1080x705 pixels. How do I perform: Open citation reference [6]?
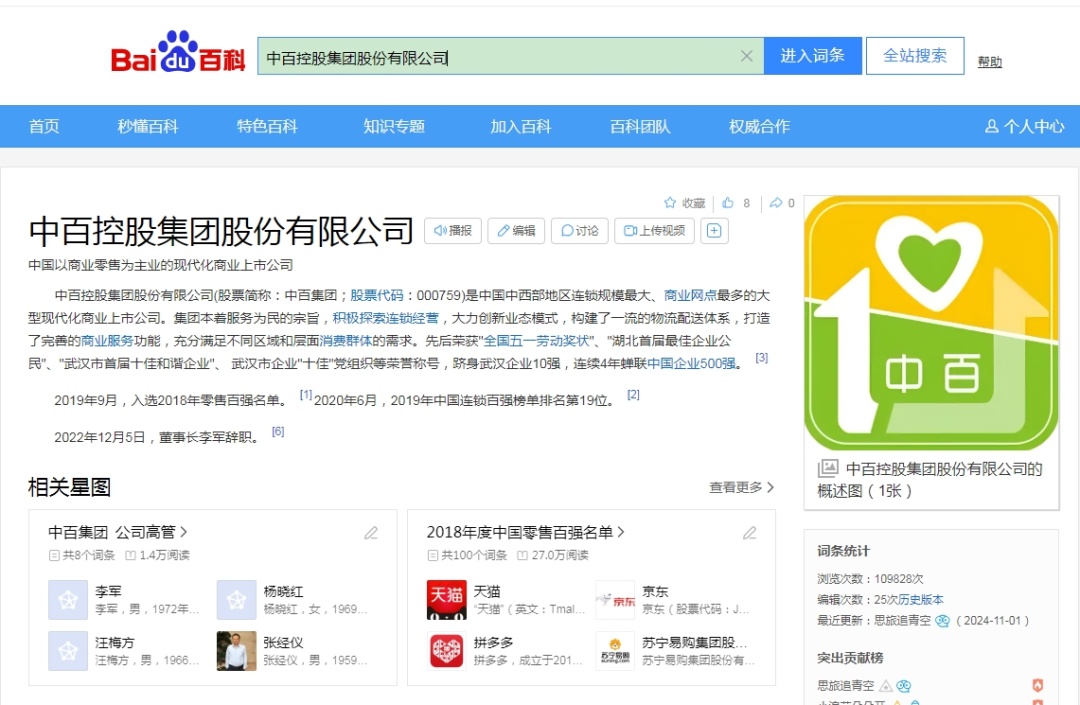pyautogui.click(x=278, y=431)
